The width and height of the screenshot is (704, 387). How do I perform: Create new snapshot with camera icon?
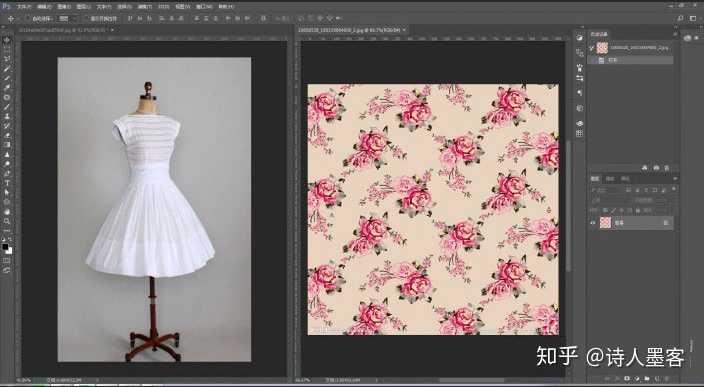click(656, 167)
